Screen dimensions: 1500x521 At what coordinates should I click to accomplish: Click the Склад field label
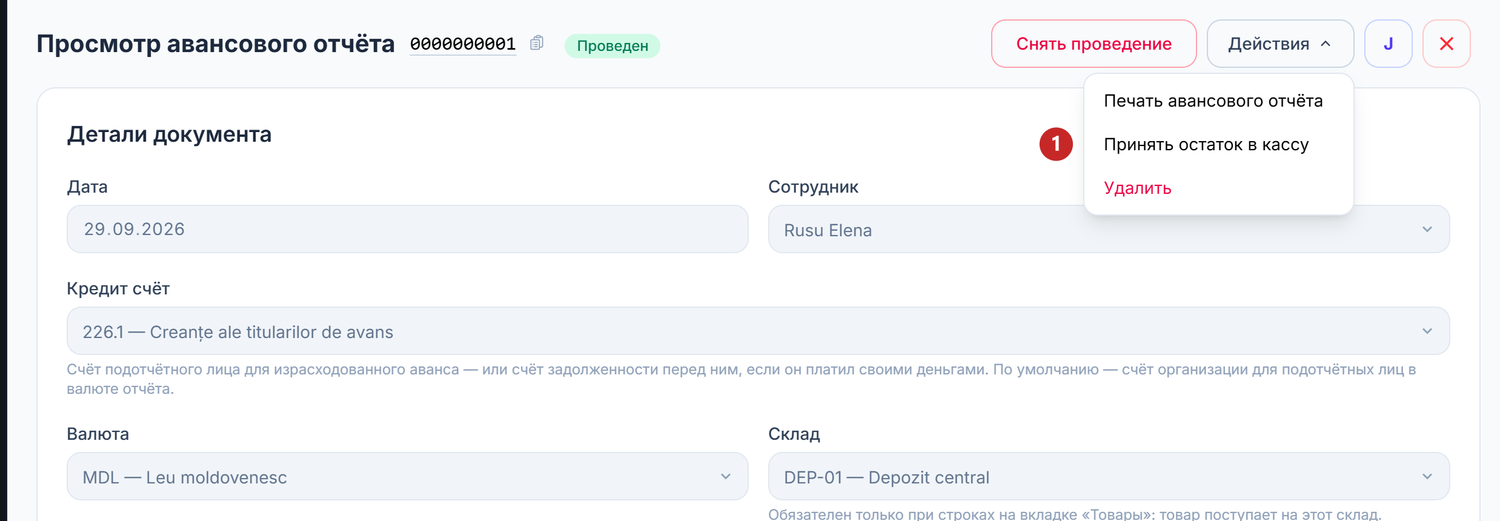pos(794,434)
